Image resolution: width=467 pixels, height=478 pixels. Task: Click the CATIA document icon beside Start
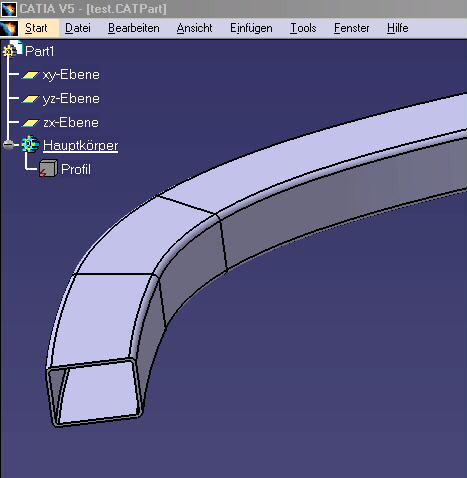[9, 29]
